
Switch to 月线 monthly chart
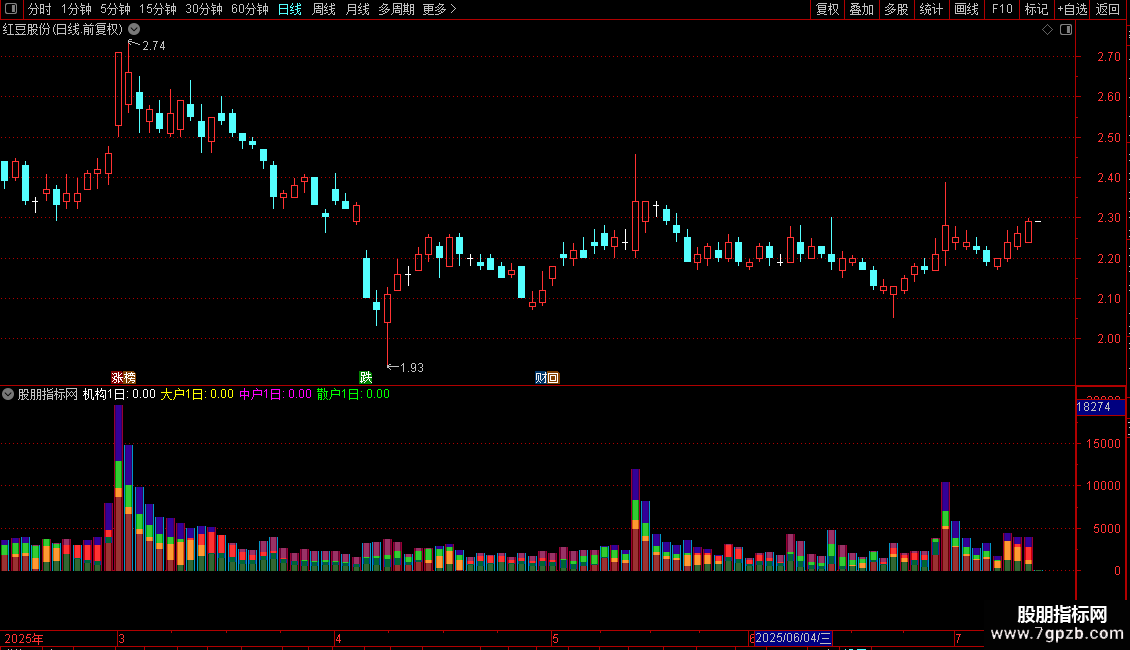click(357, 9)
